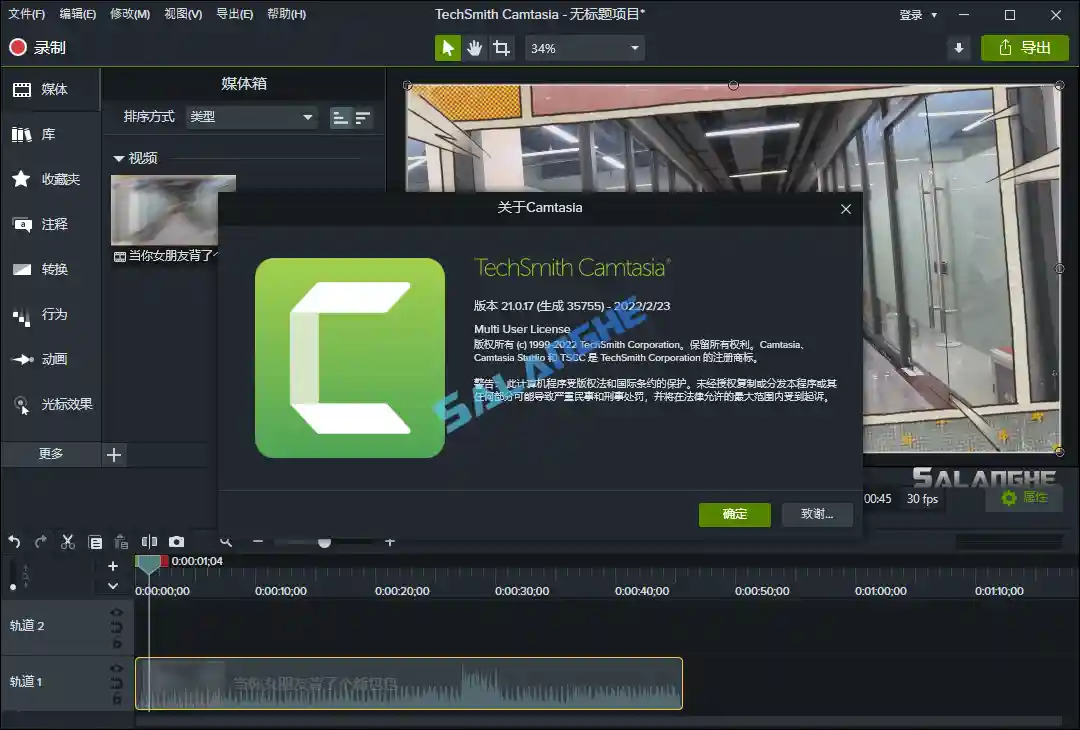Open the 动画 (Animations) panel

[51, 361]
